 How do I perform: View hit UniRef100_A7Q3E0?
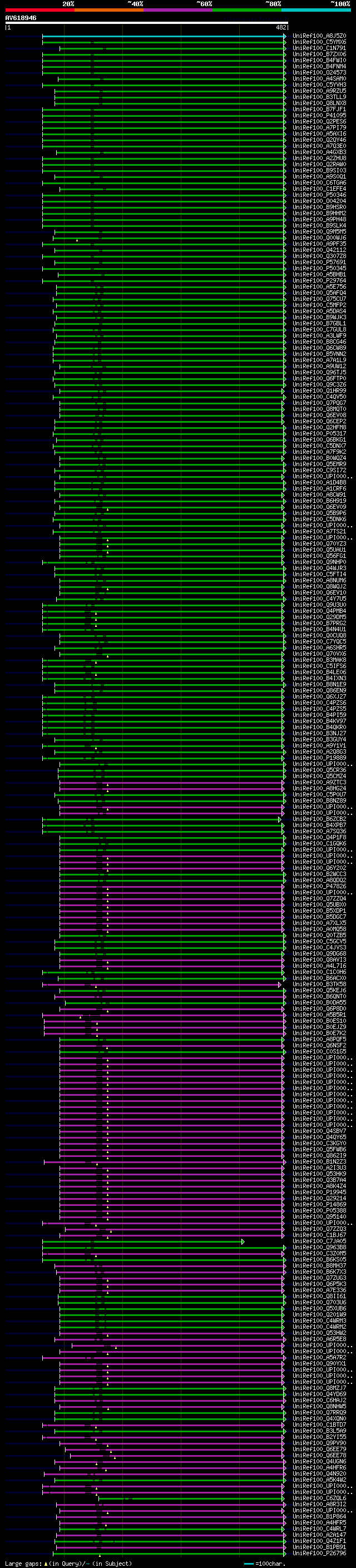pos(319,146)
